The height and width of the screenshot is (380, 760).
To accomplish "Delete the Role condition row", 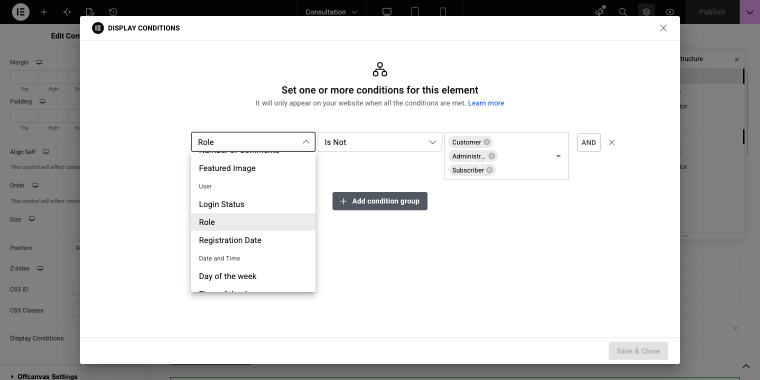I will pyautogui.click(x=612, y=142).
